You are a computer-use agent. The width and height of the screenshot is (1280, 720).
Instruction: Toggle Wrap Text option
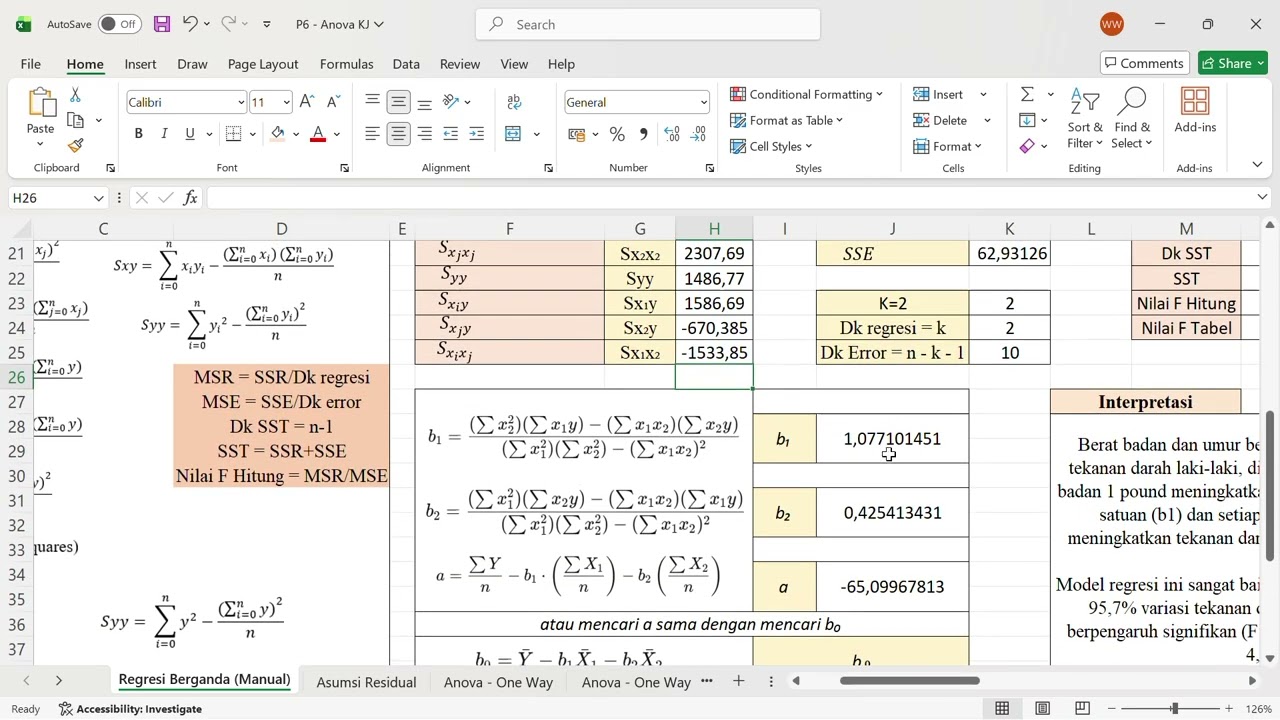coord(514,102)
